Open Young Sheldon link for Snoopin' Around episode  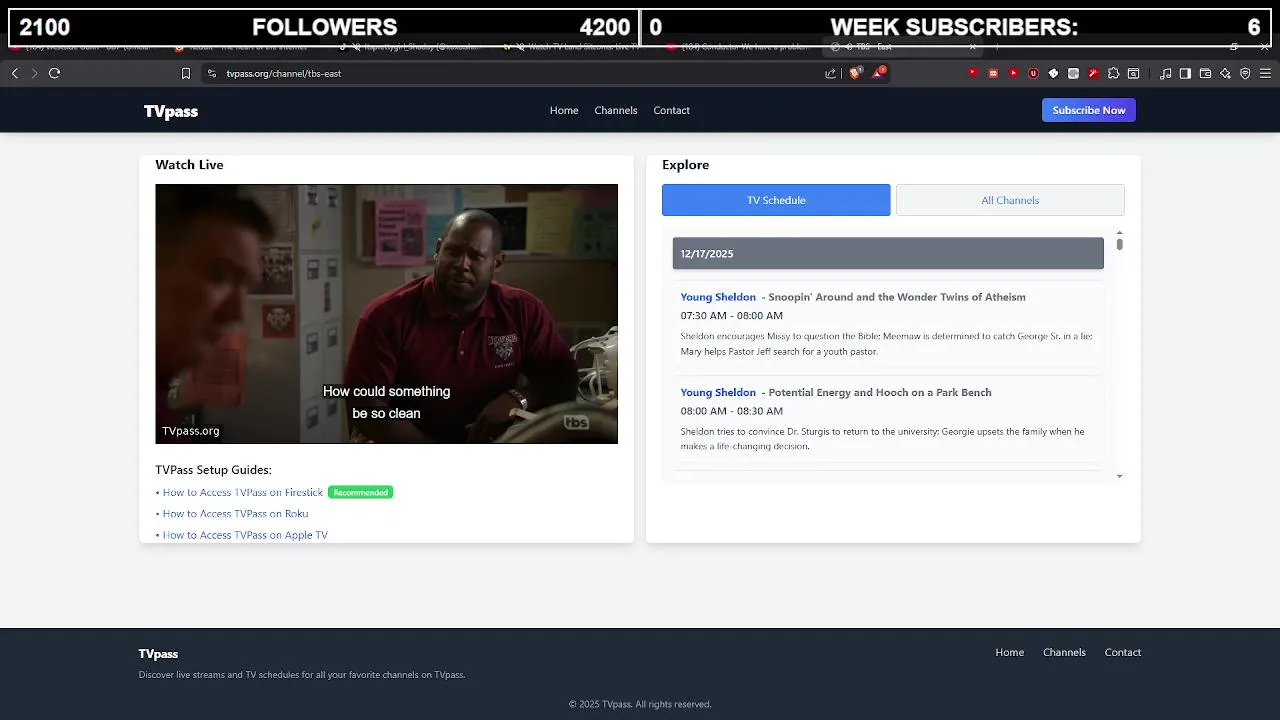pyautogui.click(x=718, y=297)
